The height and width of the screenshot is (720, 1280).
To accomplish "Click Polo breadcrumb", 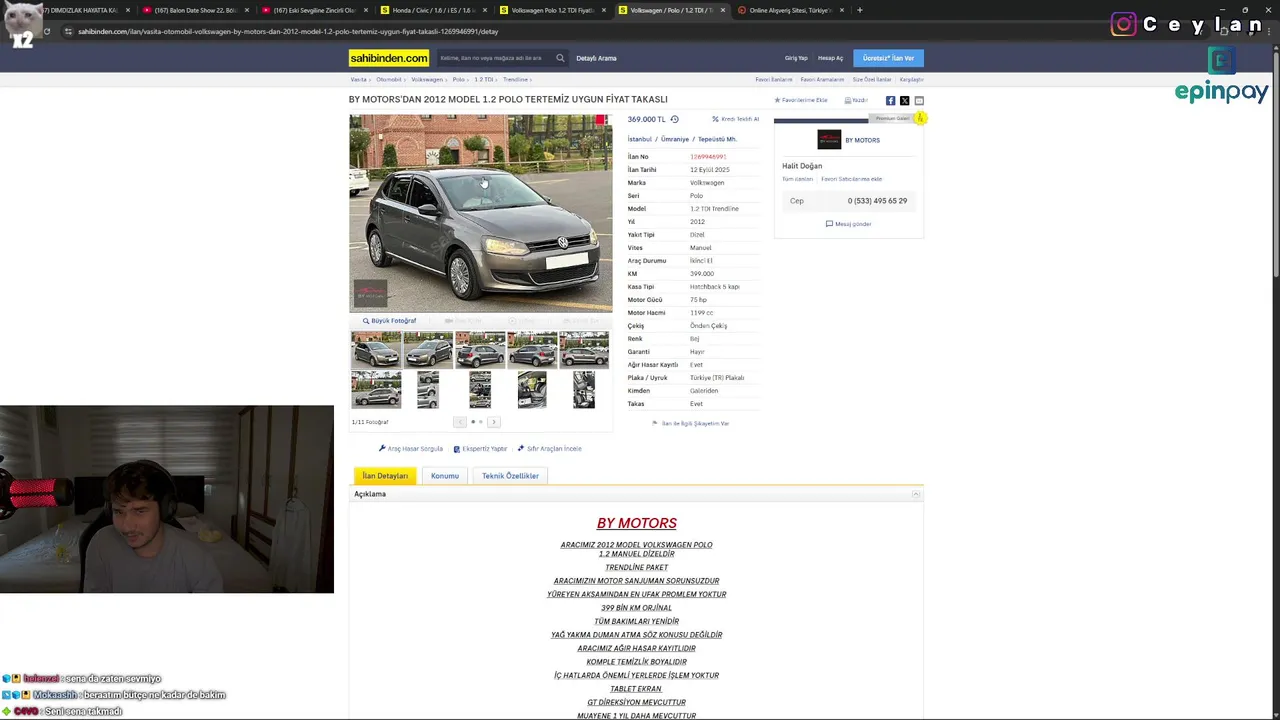I will coord(459,79).
